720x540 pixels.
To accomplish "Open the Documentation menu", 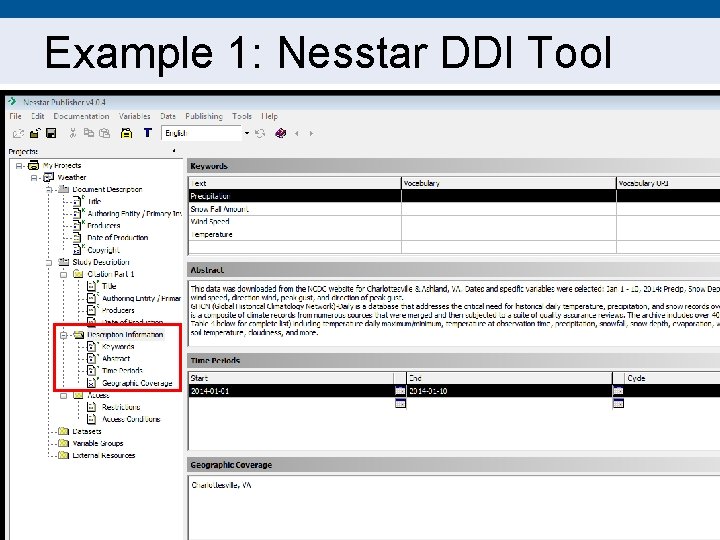I will click(x=81, y=116).
